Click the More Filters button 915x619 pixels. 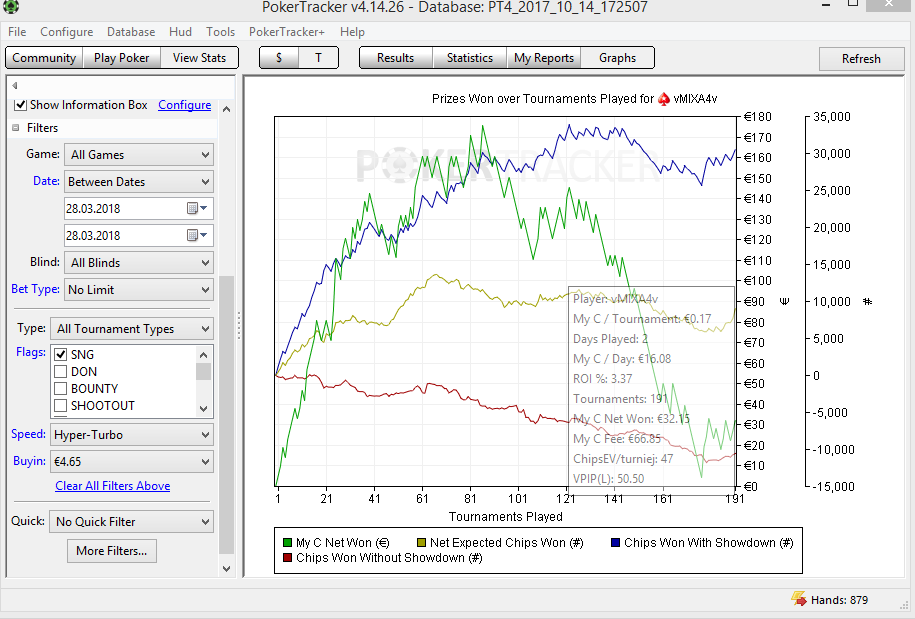[x=112, y=551]
